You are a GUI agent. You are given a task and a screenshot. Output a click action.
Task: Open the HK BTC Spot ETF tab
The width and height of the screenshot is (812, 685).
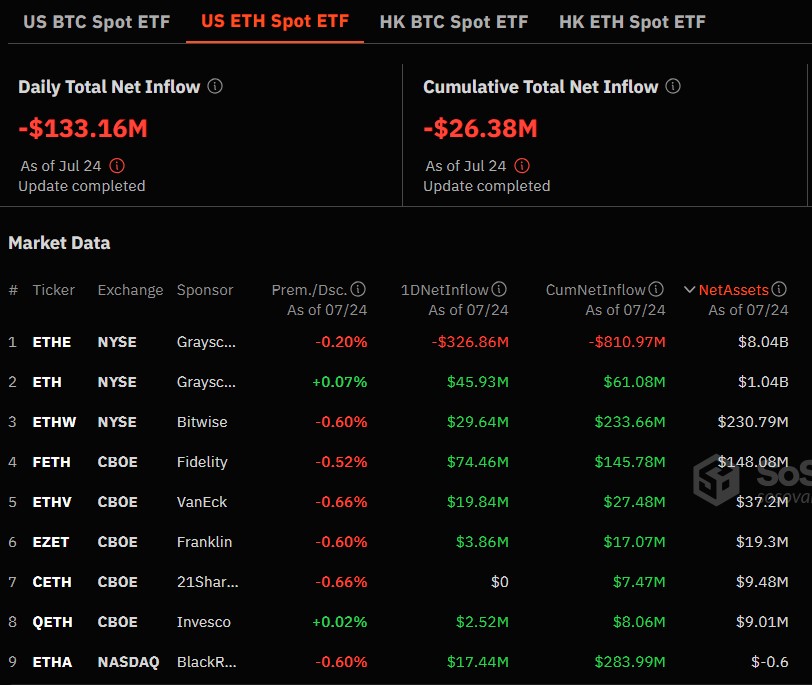(x=454, y=22)
